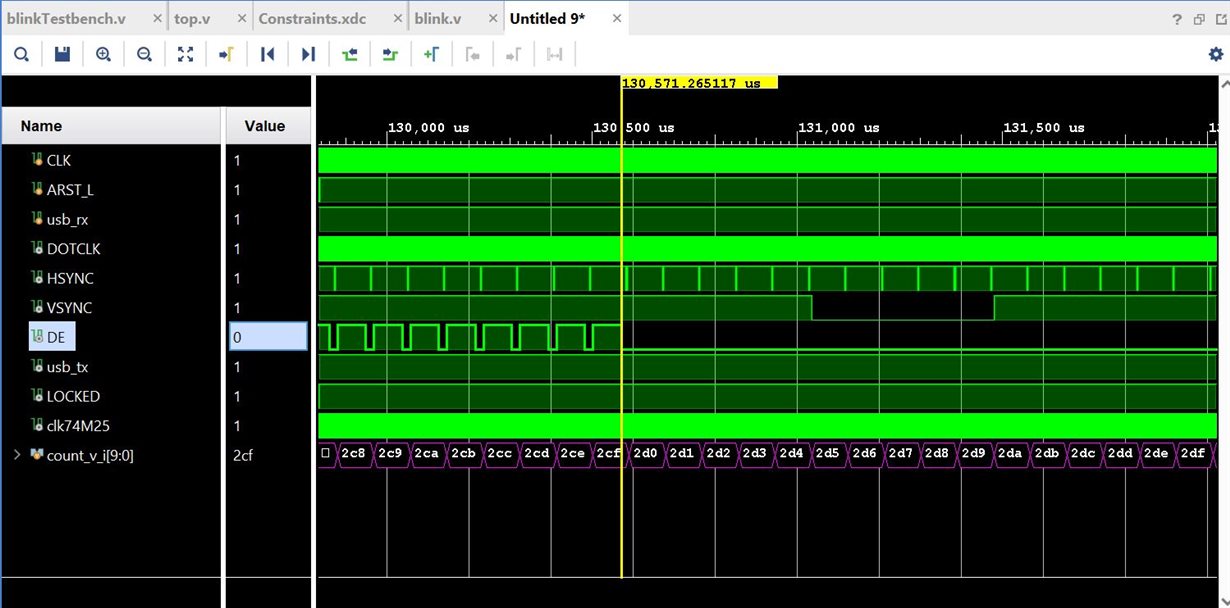This screenshot has height=608, width=1230.
Task: Click the 2d0 bus value segment
Action: click(645, 453)
